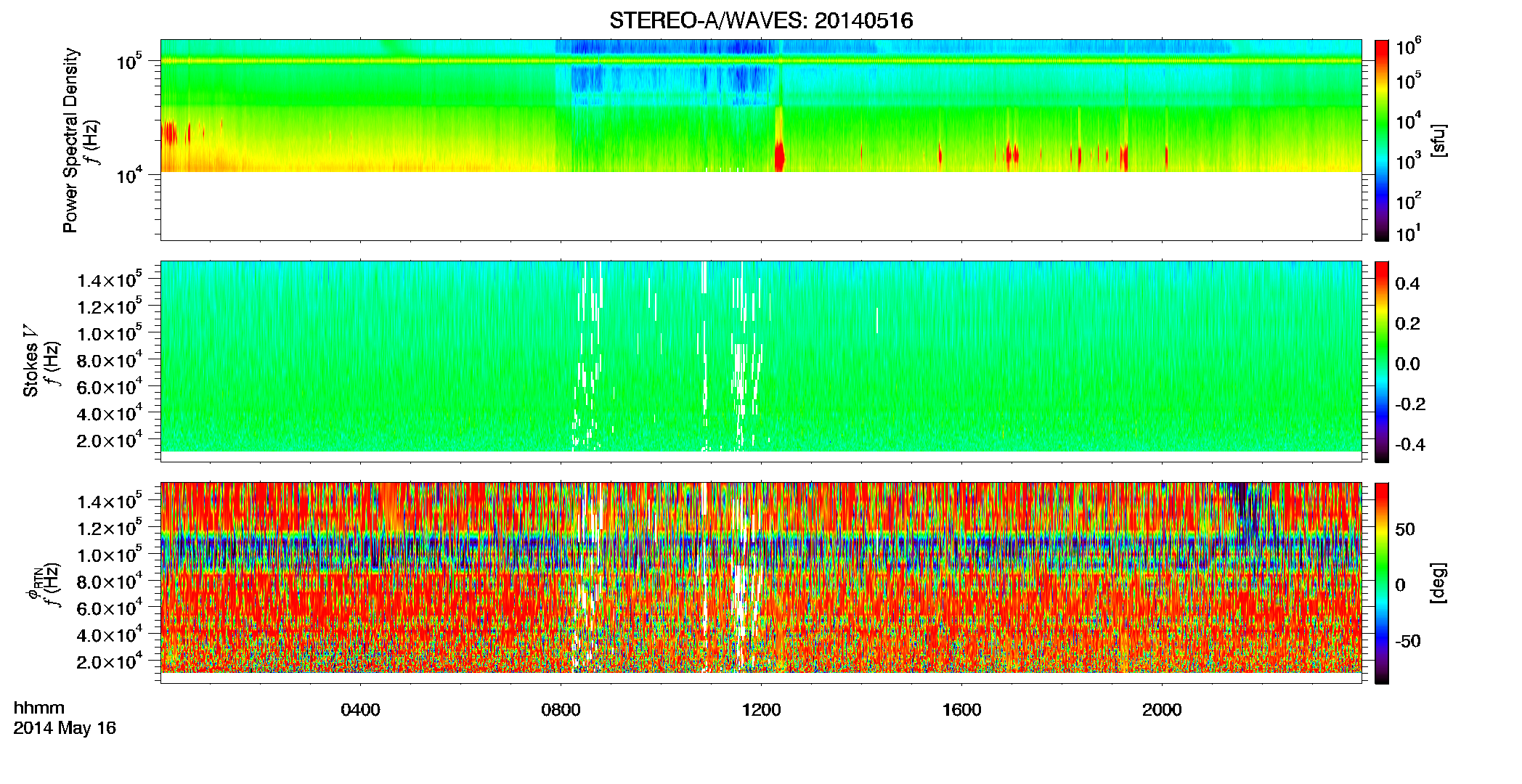Click the title STEREO-A/WAVES: 20140516

[x=761, y=20]
